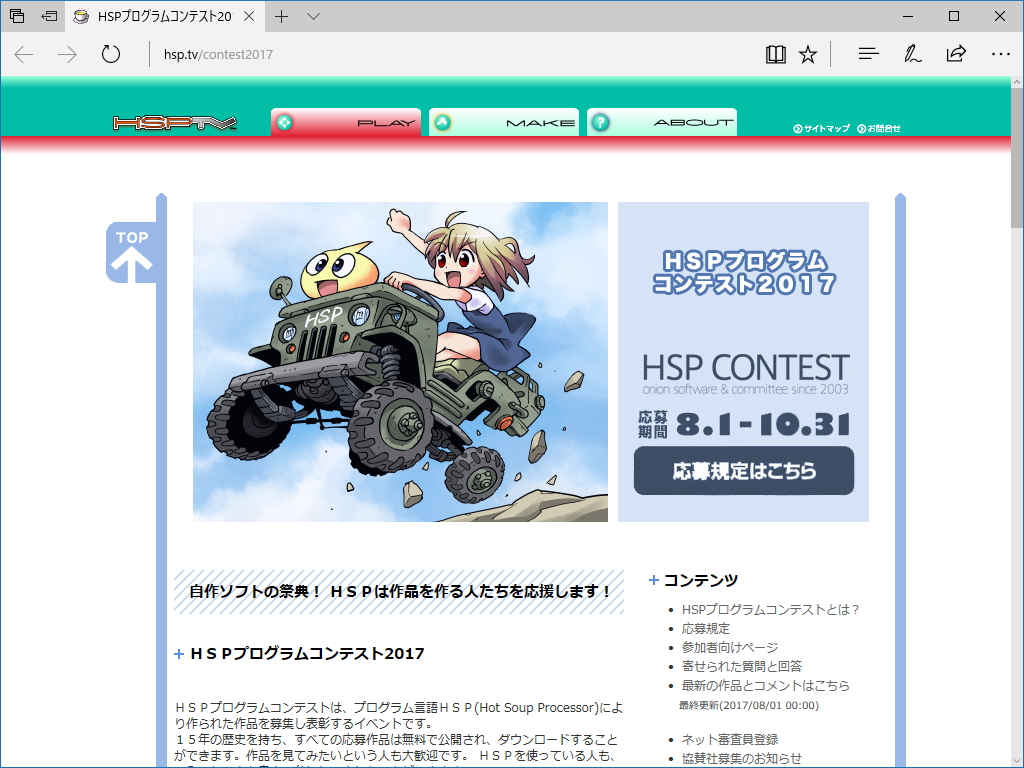Open Edge settings with the ellipsis icon

click(1001, 55)
